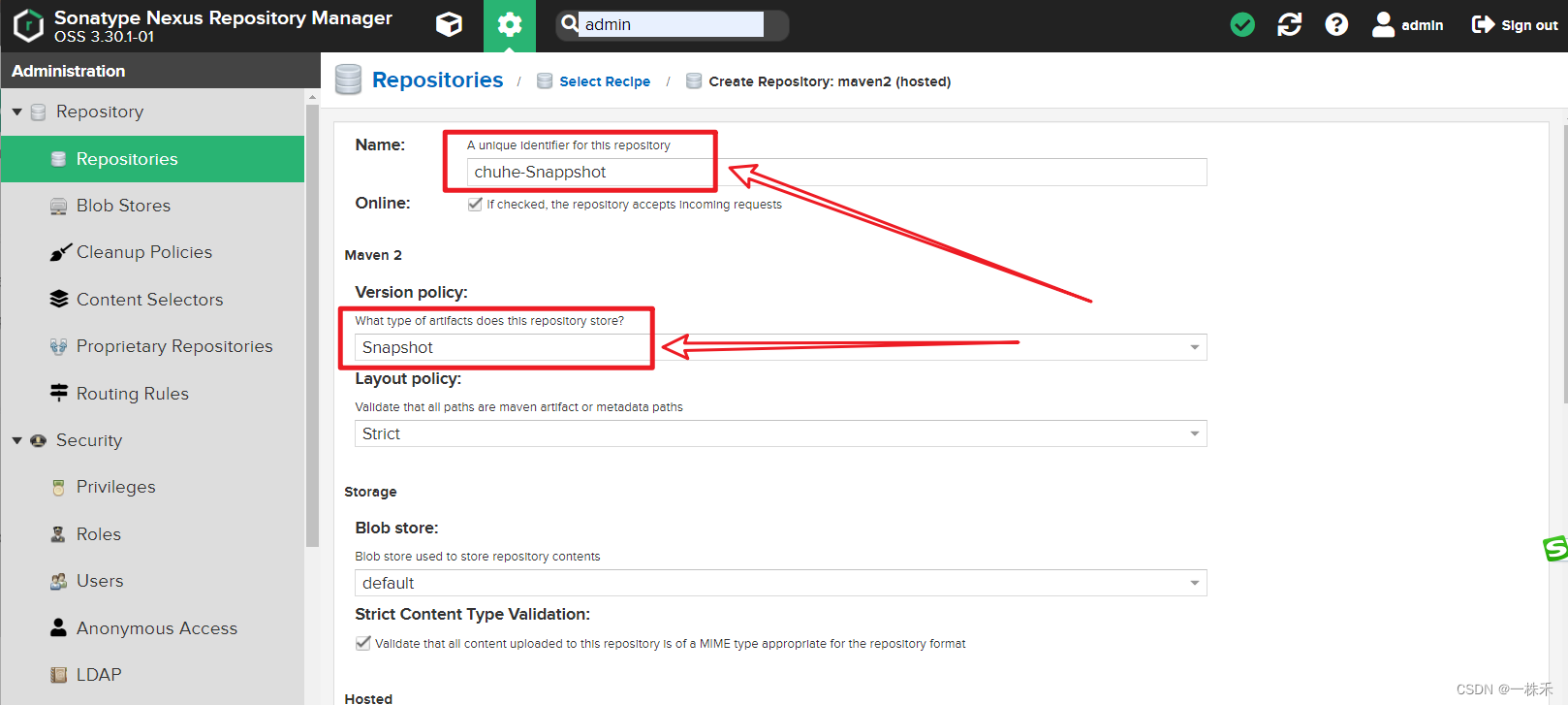Click the green S input-method icon

(1555, 548)
